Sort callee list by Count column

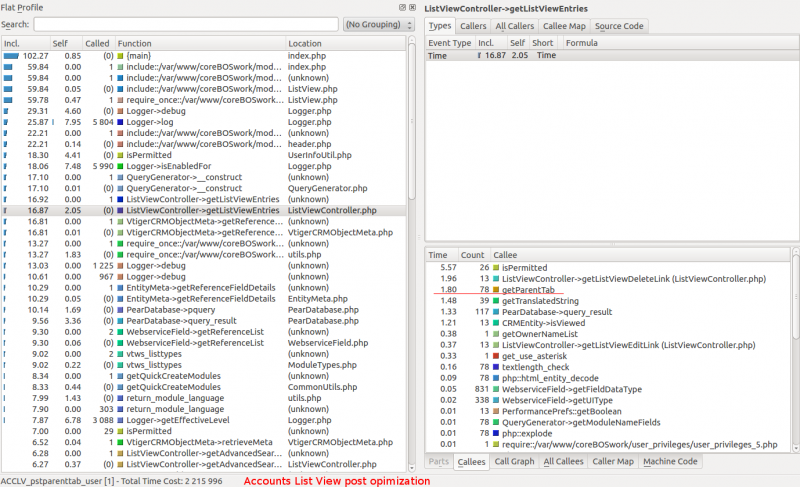pos(473,255)
